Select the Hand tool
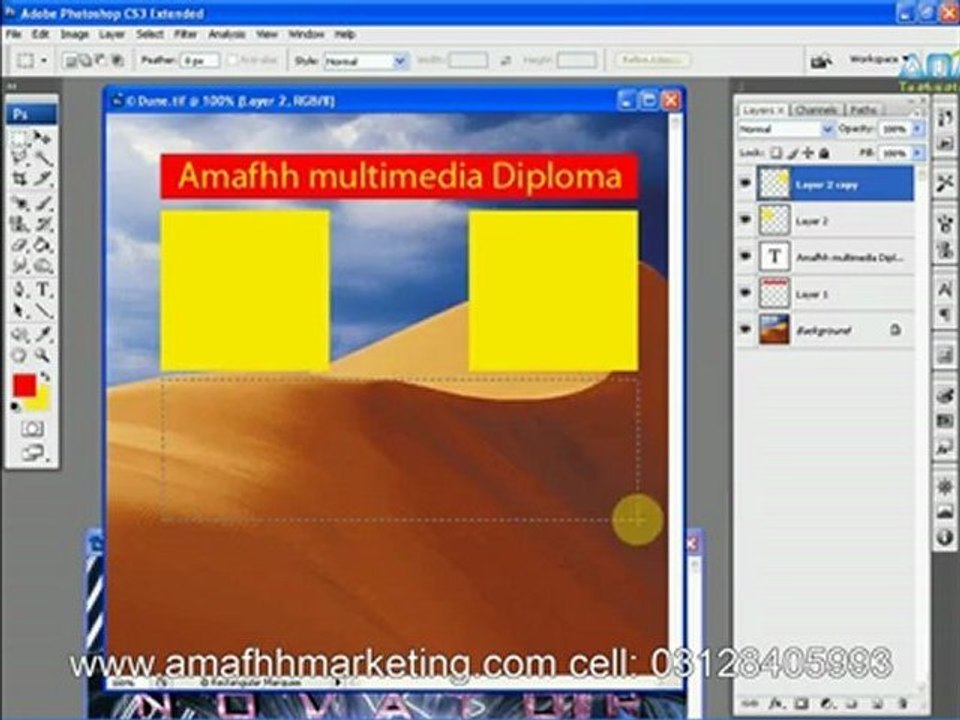 click(x=21, y=355)
